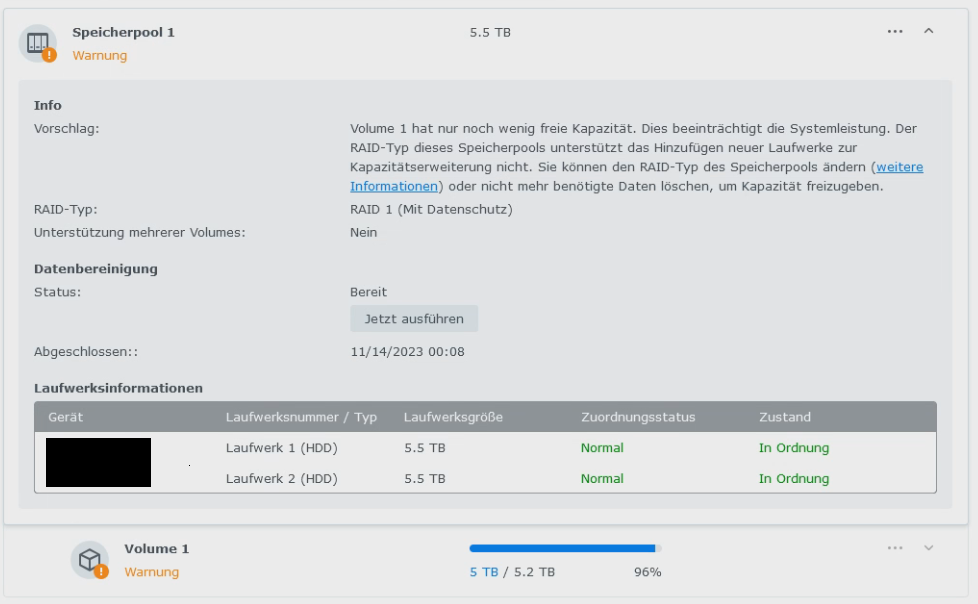Click the Normal status of Laufwerk 1
Image resolution: width=978 pixels, height=604 pixels.
(x=601, y=448)
